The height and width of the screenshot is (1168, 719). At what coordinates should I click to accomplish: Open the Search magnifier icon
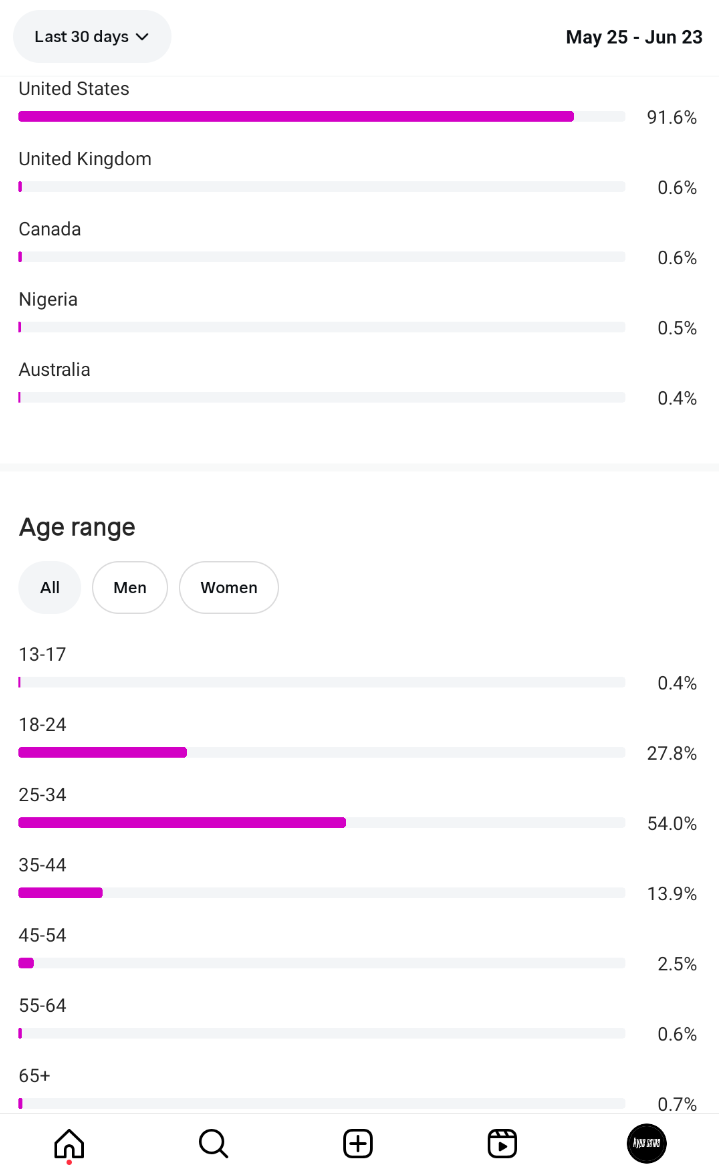coord(213,1143)
